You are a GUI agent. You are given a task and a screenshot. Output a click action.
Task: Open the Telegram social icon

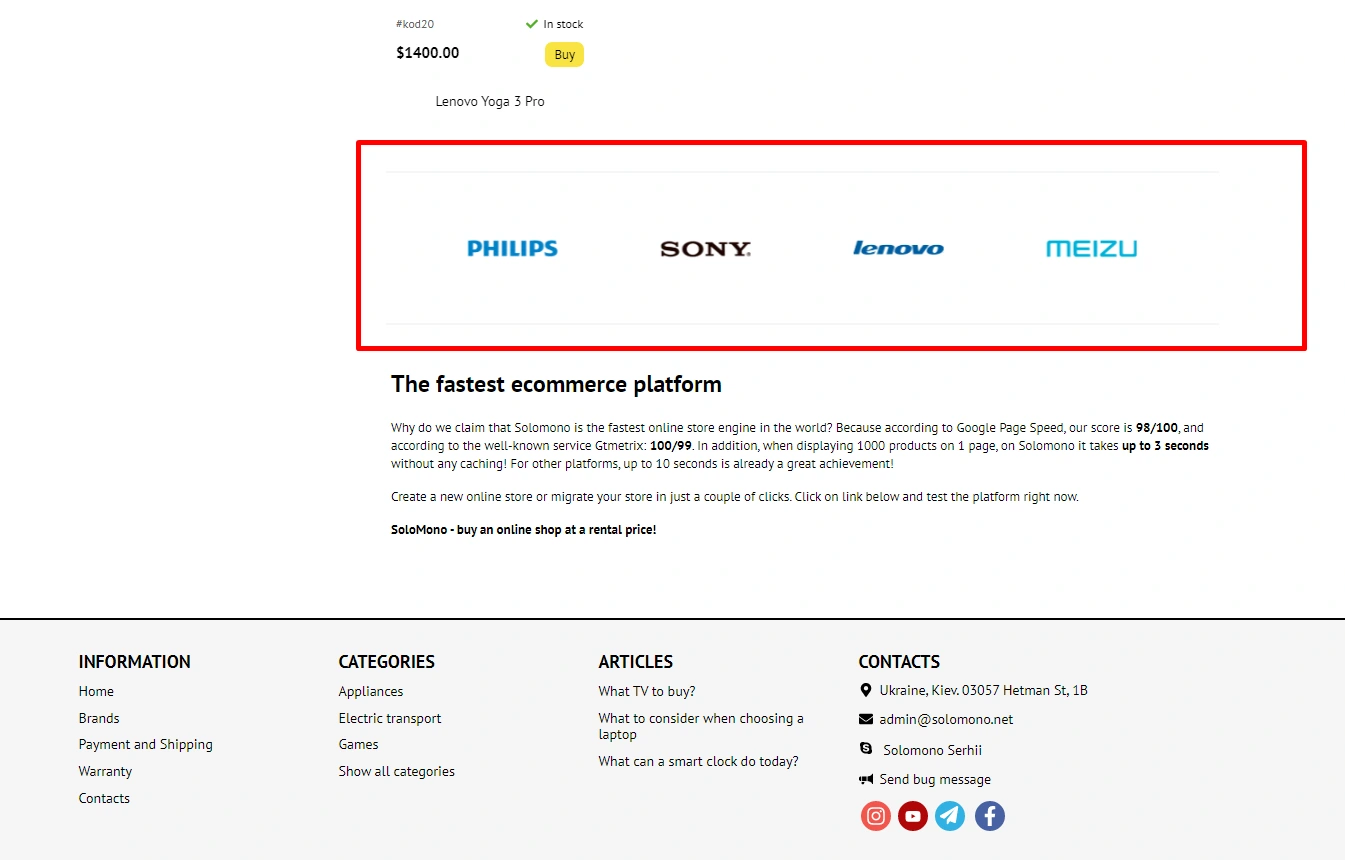[x=950, y=816]
